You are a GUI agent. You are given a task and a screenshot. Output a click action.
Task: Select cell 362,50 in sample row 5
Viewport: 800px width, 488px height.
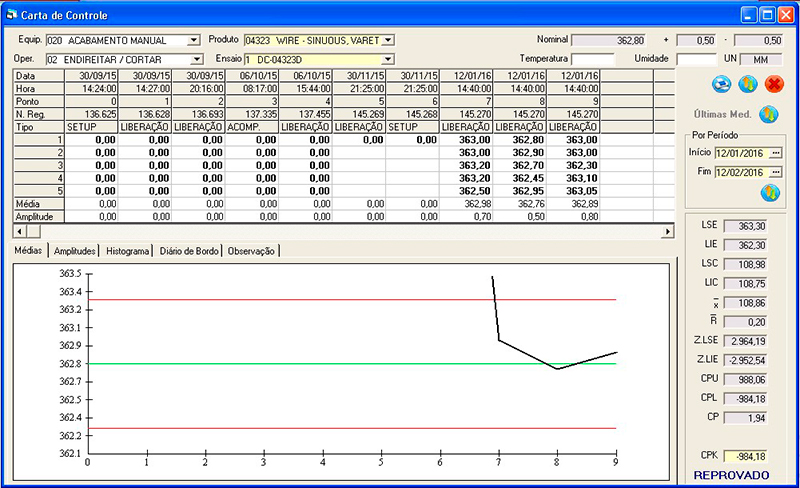[466, 191]
